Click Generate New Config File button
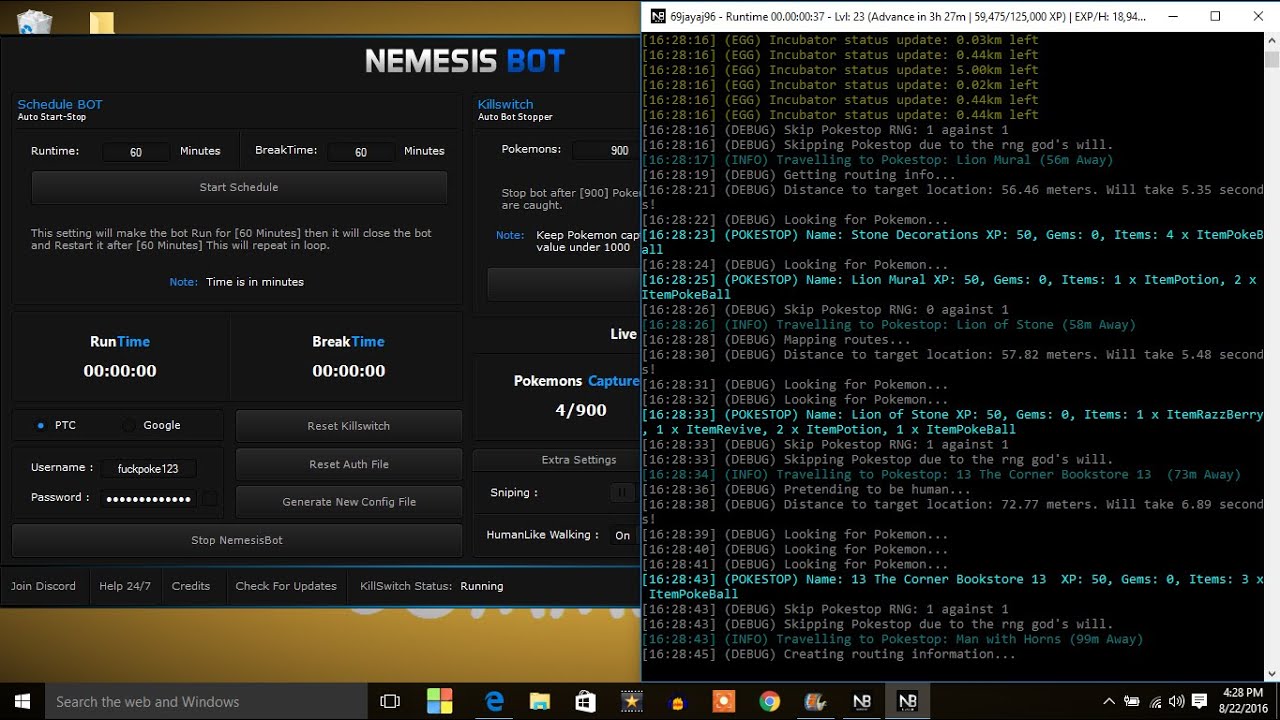The height and width of the screenshot is (720, 1280). (x=348, y=502)
